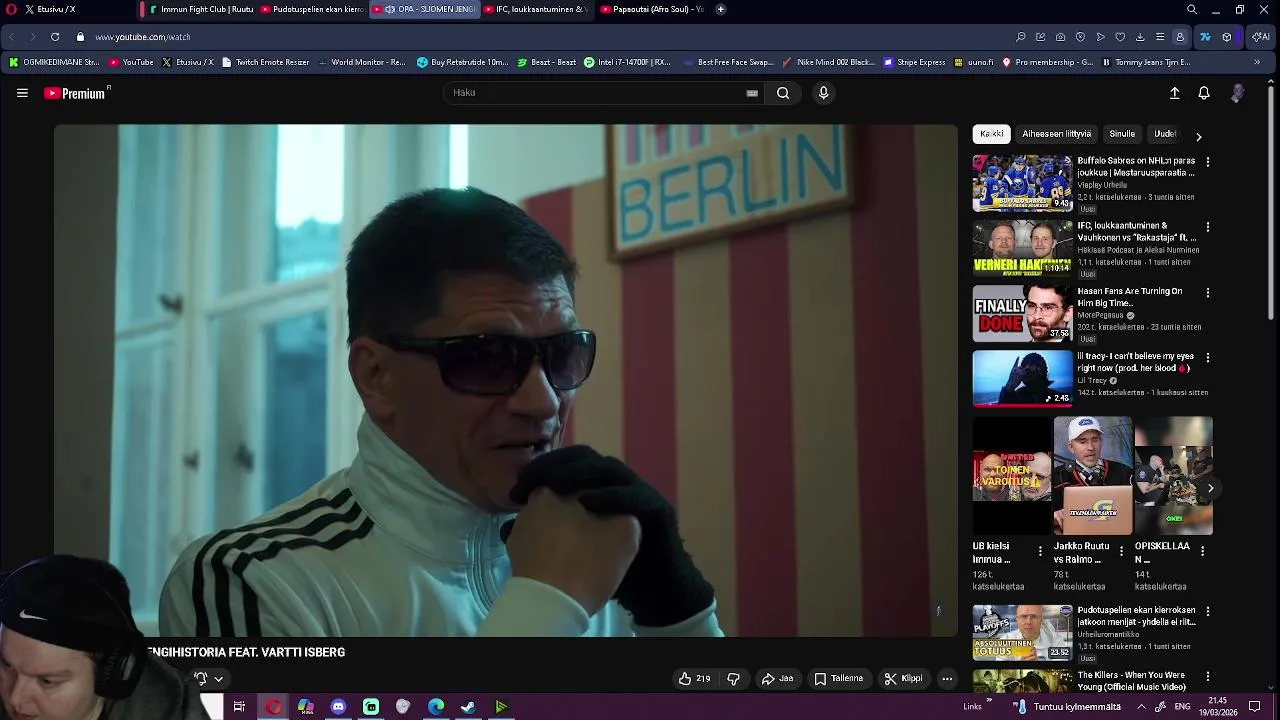Screen dimensions: 1280x720
Task: Like the video with the thumbs-up button
Action: tap(694, 678)
